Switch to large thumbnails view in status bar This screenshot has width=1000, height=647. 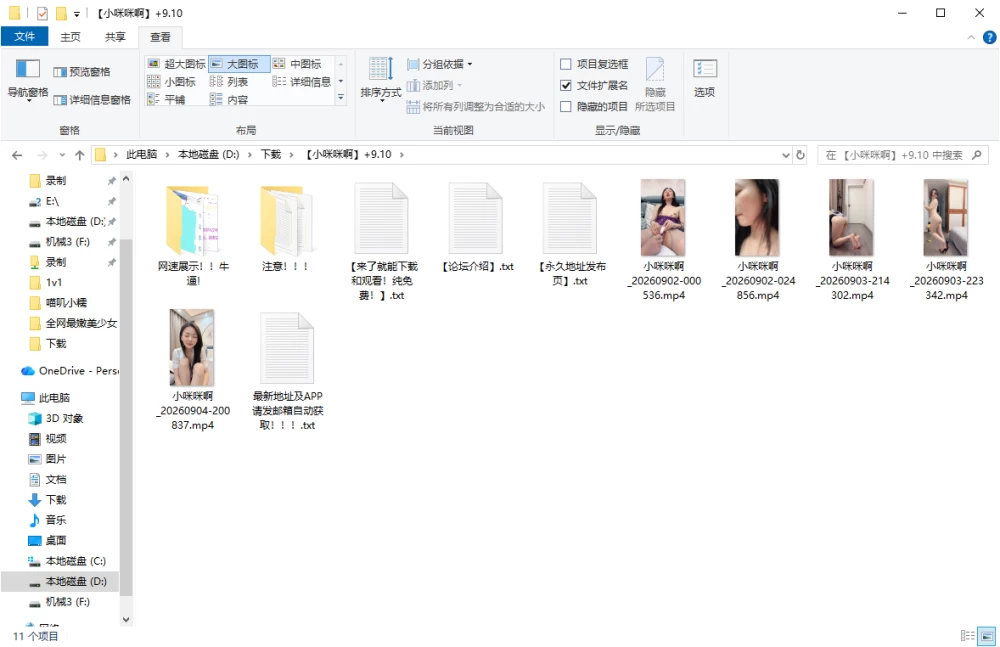tap(987, 636)
